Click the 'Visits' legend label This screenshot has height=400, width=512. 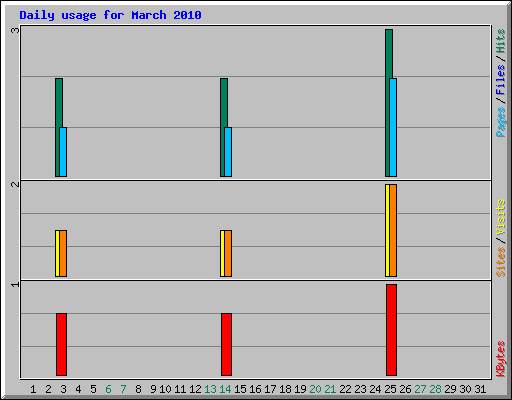click(x=501, y=217)
